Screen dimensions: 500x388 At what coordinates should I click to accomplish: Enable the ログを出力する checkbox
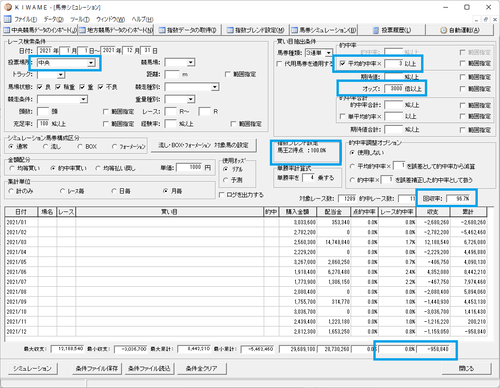[x=221, y=195]
